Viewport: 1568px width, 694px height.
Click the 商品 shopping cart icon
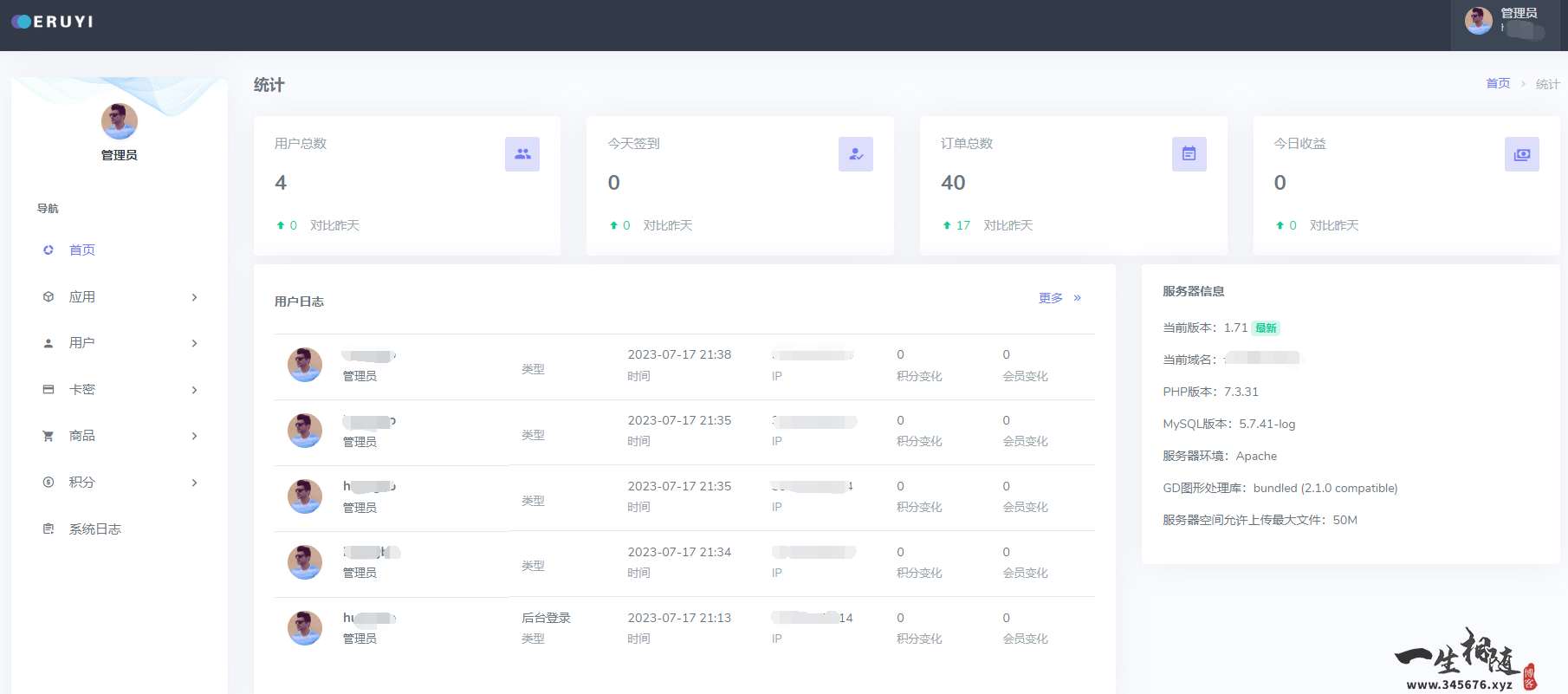tap(49, 436)
